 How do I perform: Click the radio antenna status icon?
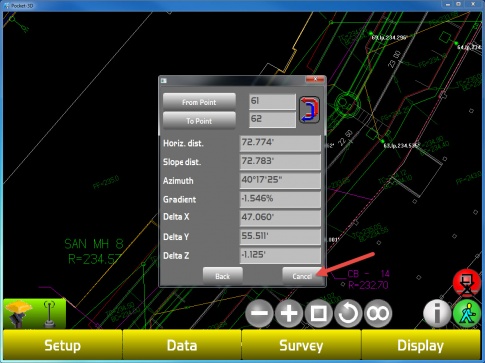coord(49,314)
